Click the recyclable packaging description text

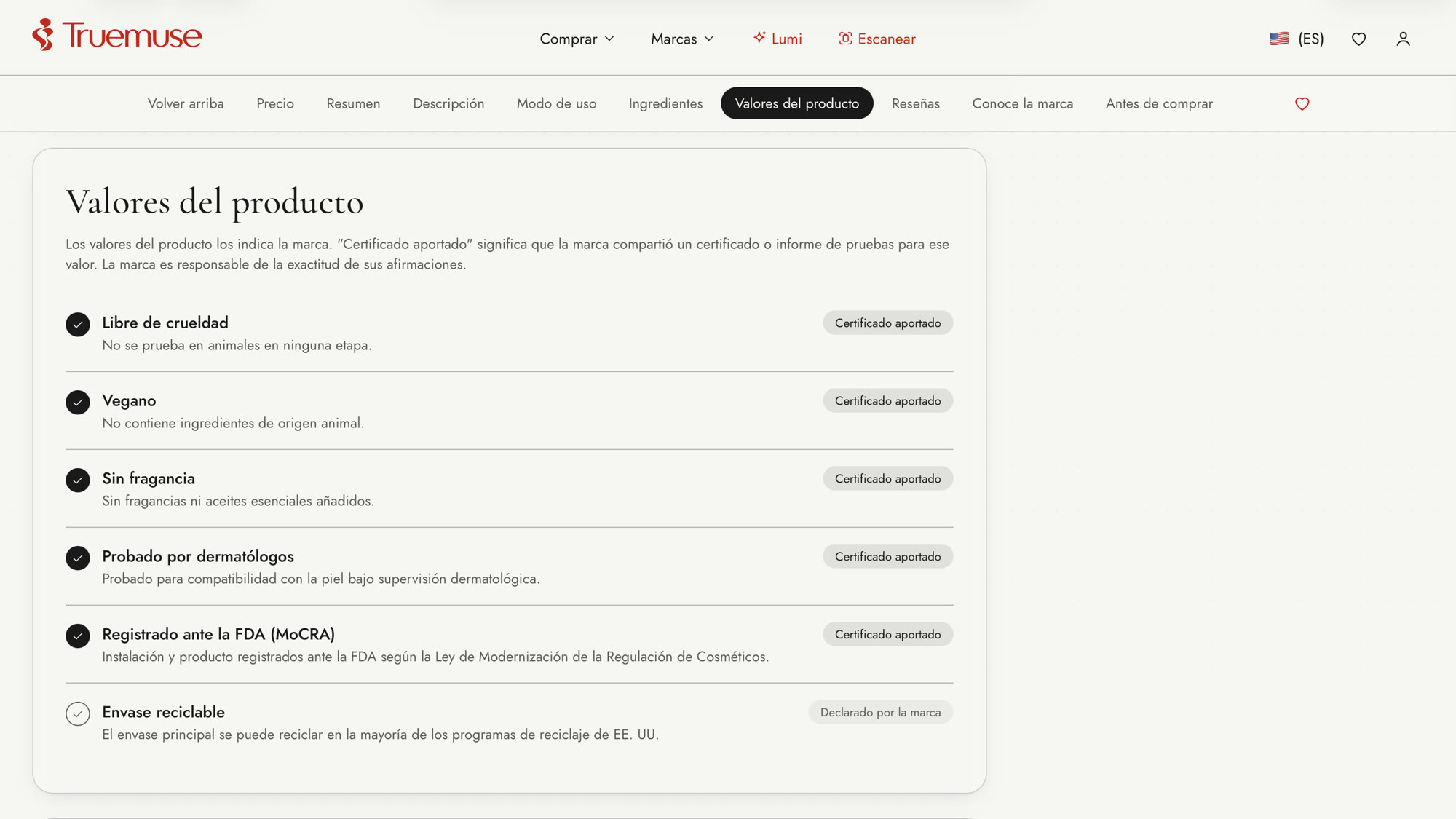tap(380, 735)
